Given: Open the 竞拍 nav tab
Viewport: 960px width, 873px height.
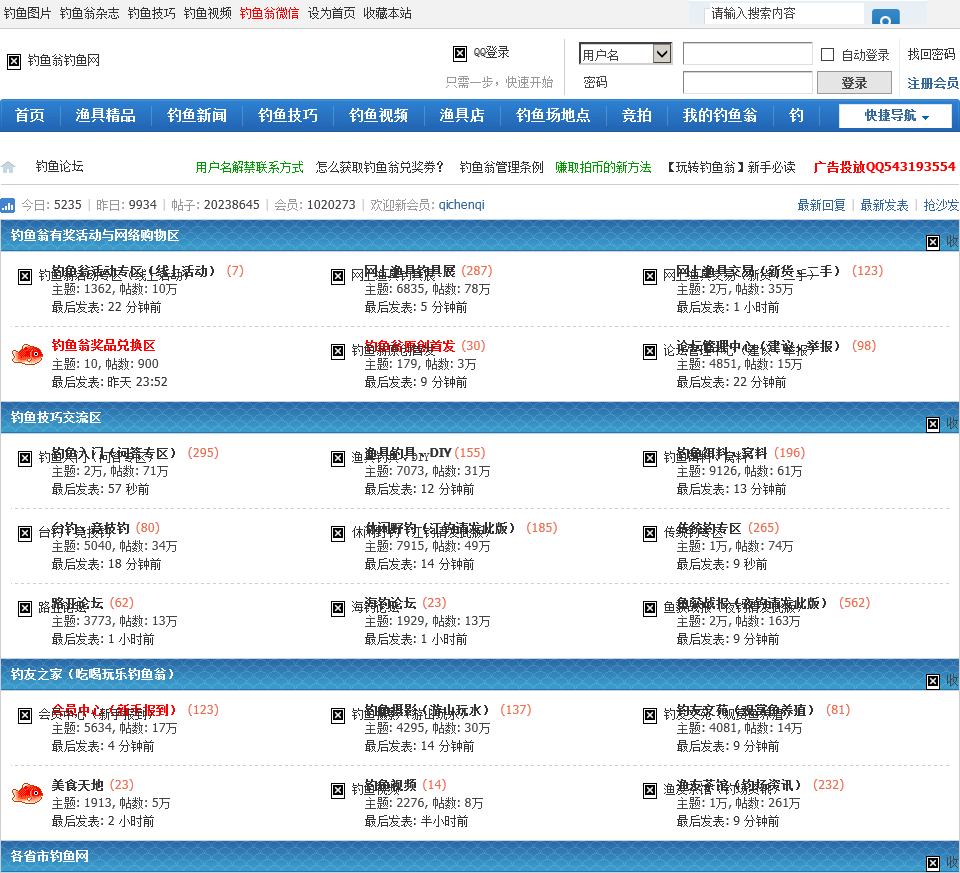Looking at the screenshot, I should tap(637, 116).
